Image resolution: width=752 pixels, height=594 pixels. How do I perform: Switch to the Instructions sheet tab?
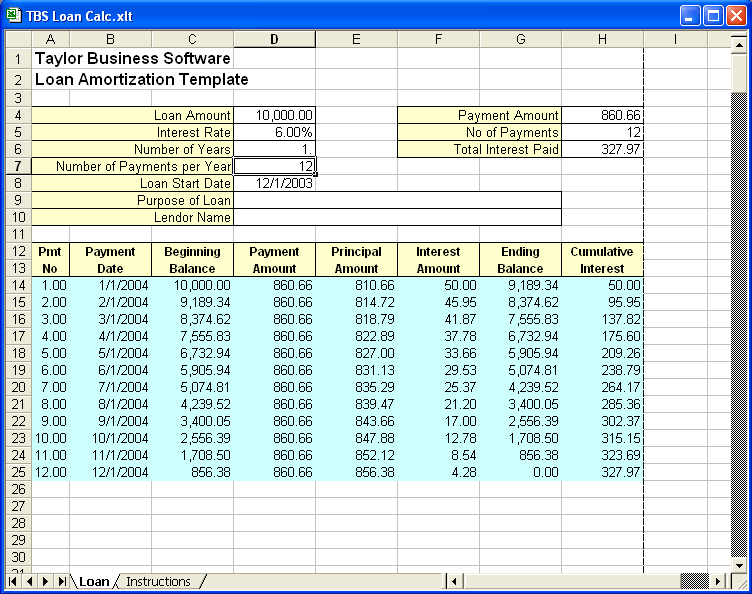click(158, 581)
